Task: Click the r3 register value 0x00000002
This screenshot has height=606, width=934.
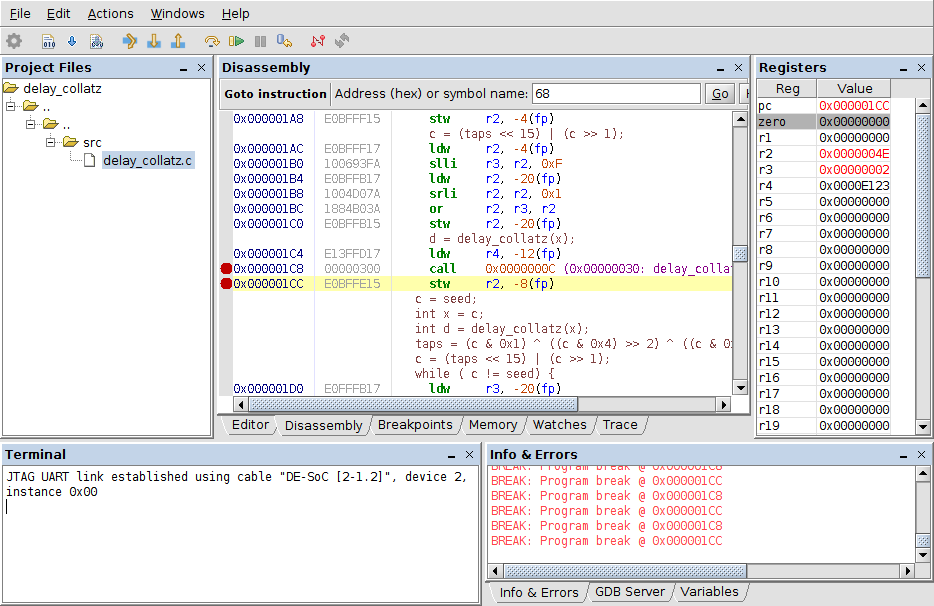Action: [854, 170]
